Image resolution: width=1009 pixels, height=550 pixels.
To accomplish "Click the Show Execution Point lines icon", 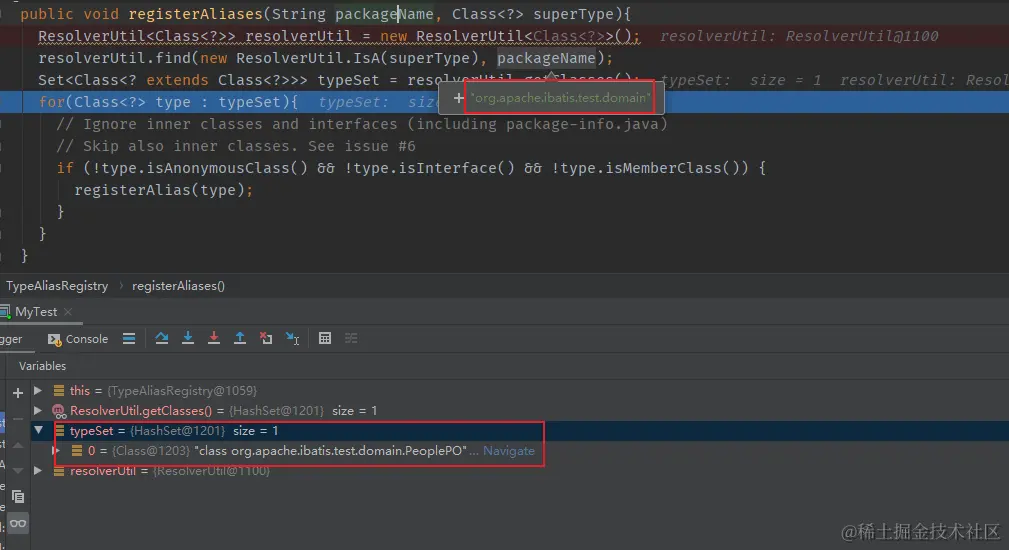I will click(129, 338).
